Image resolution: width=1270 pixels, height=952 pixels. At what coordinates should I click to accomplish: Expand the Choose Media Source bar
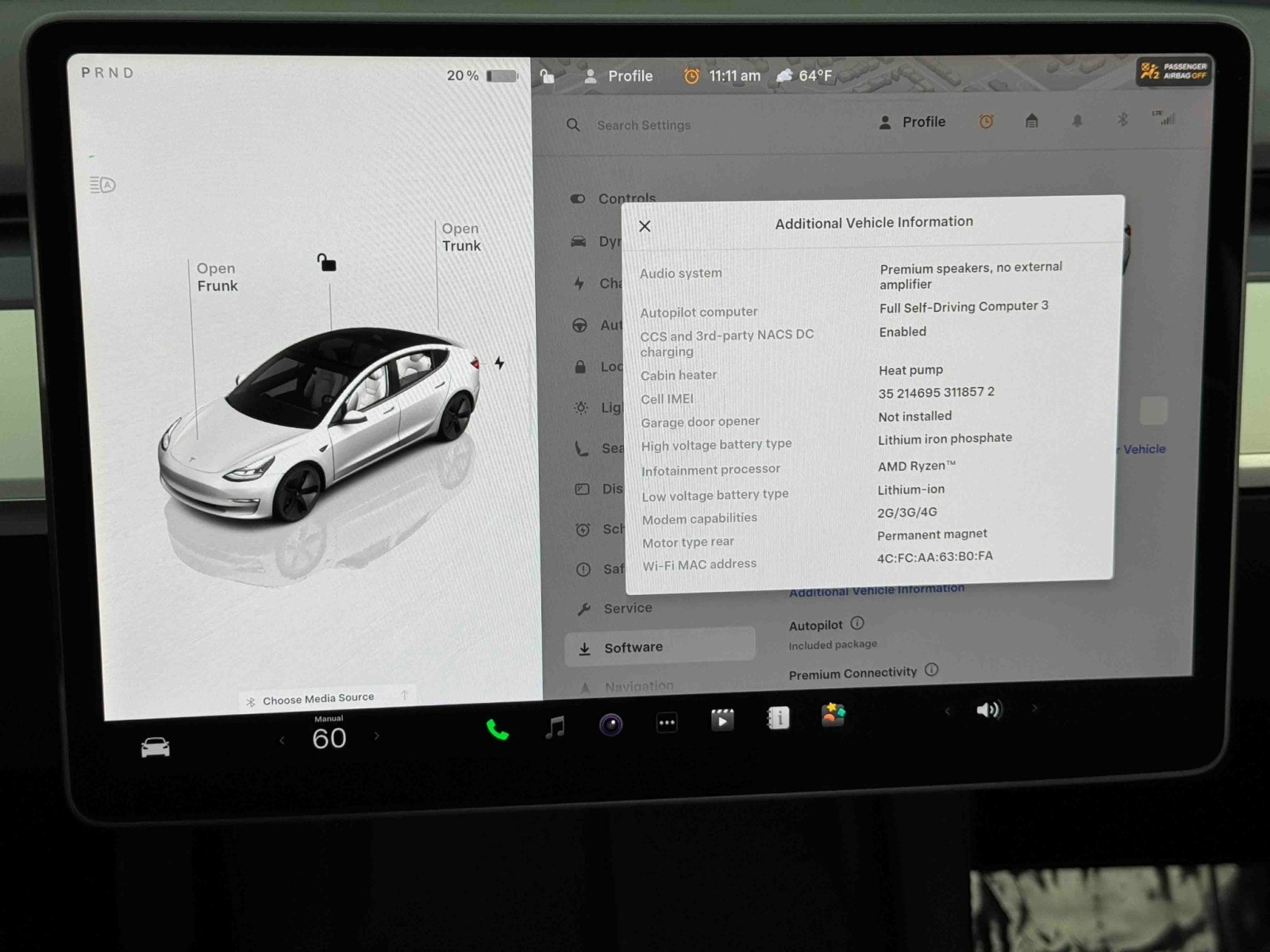click(x=317, y=699)
